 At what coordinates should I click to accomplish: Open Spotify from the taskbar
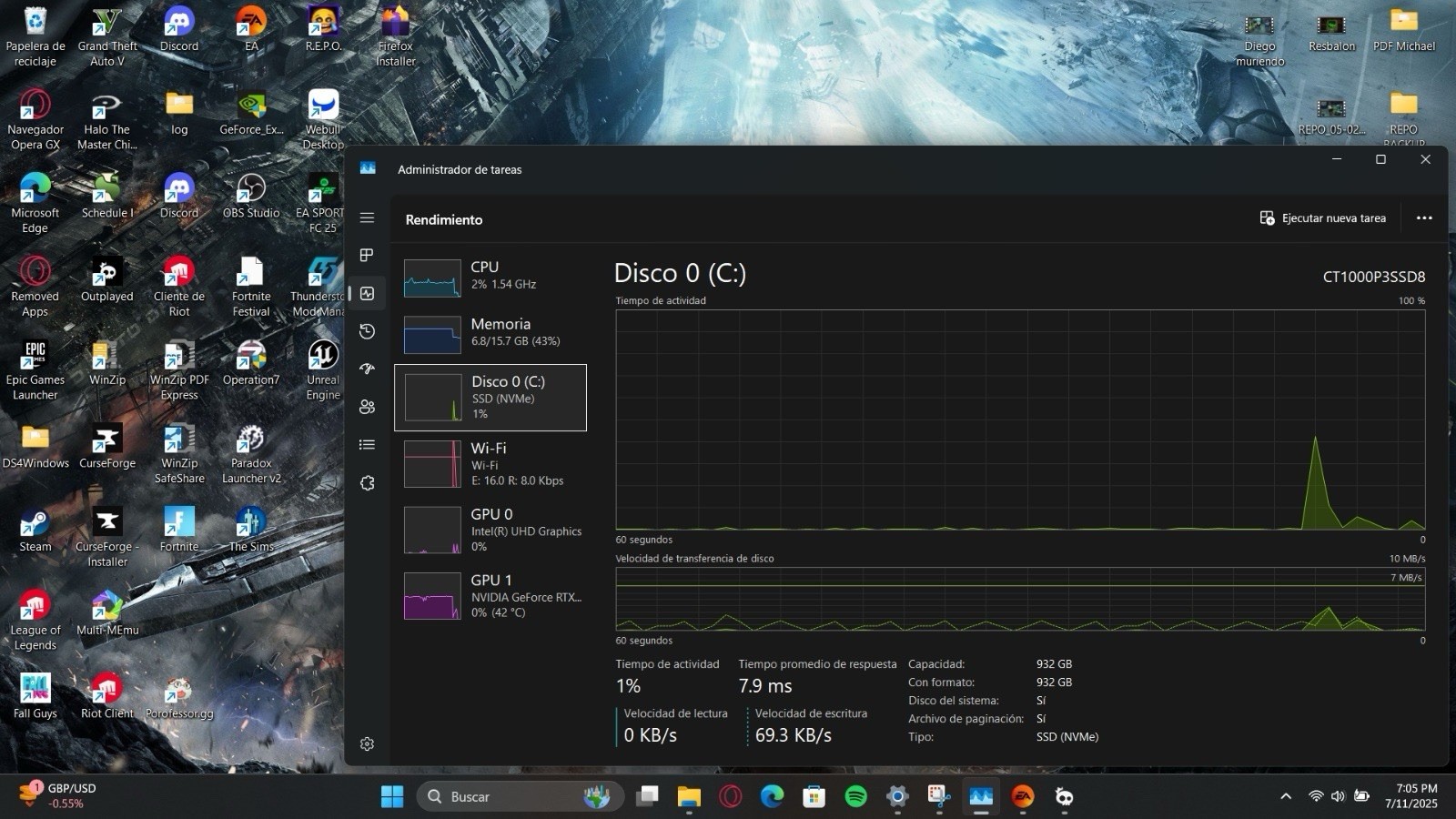coord(855,796)
